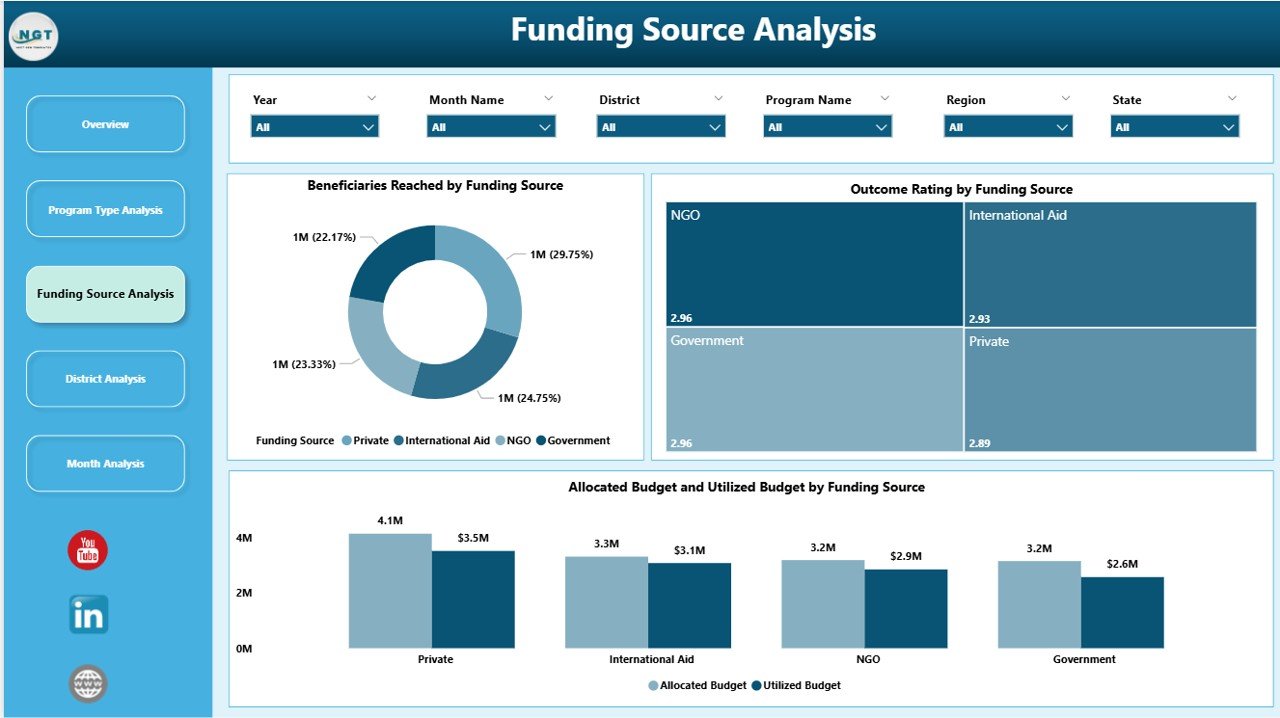Click the NGT logo in the top corner
Viewport: 1280px width, 718px height.
click(33, 36)
